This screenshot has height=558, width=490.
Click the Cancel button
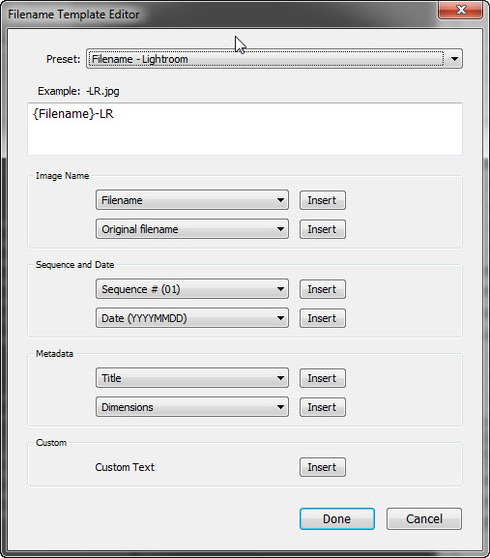424,519
